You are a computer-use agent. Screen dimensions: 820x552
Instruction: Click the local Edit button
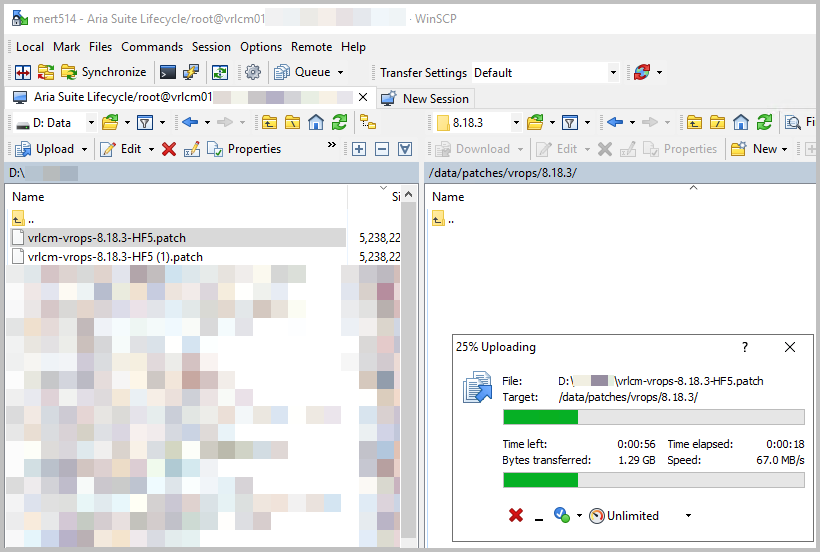click(x=121, y=149)
